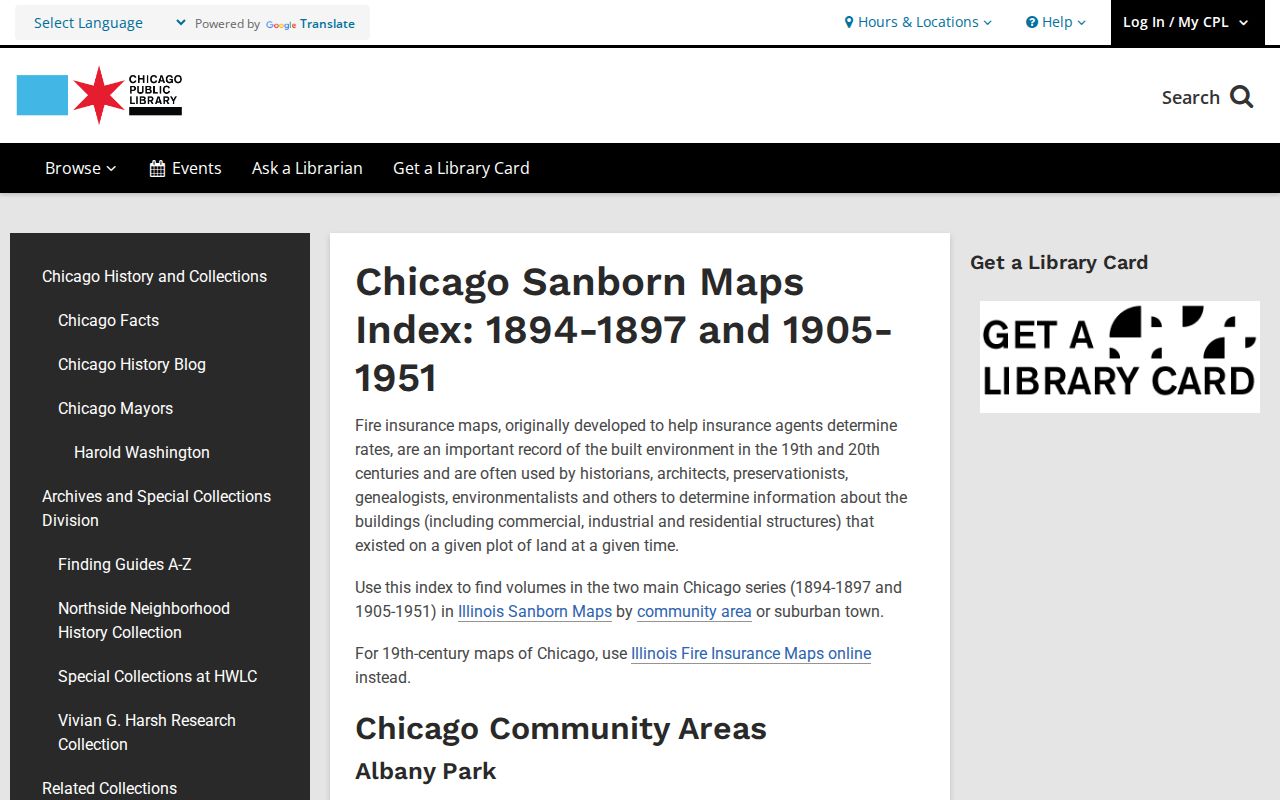Open the Select Language dropdown

(110, 23)
